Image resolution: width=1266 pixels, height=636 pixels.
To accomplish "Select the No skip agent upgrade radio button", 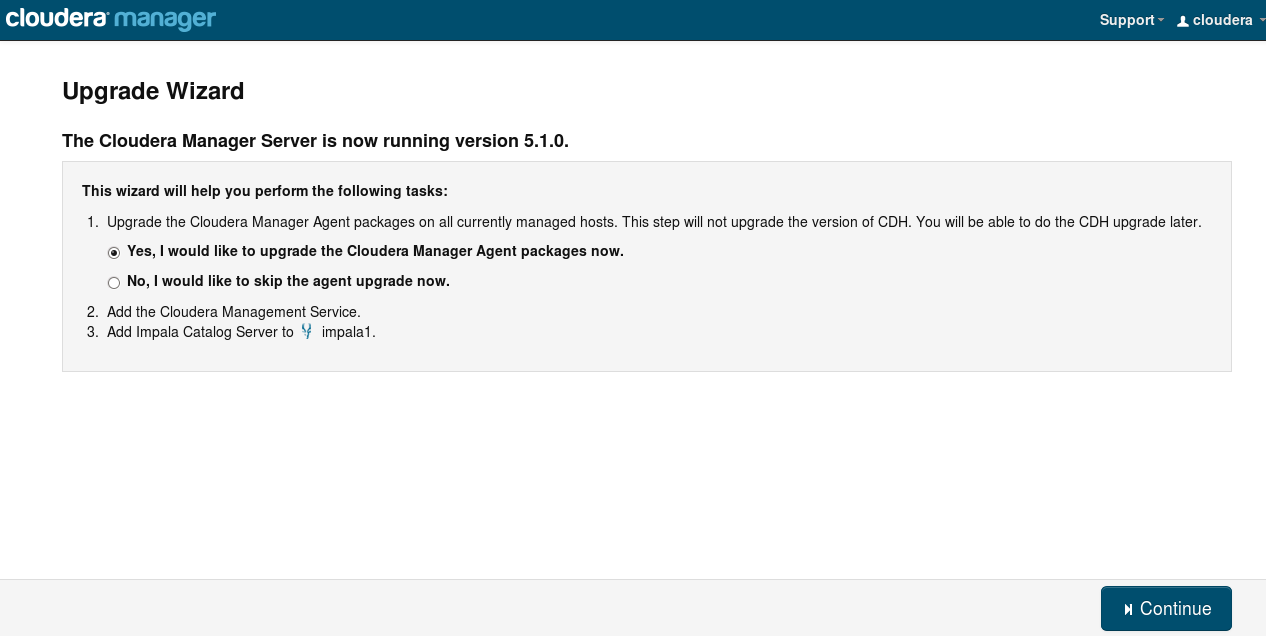I will click(x=114, y=282).
